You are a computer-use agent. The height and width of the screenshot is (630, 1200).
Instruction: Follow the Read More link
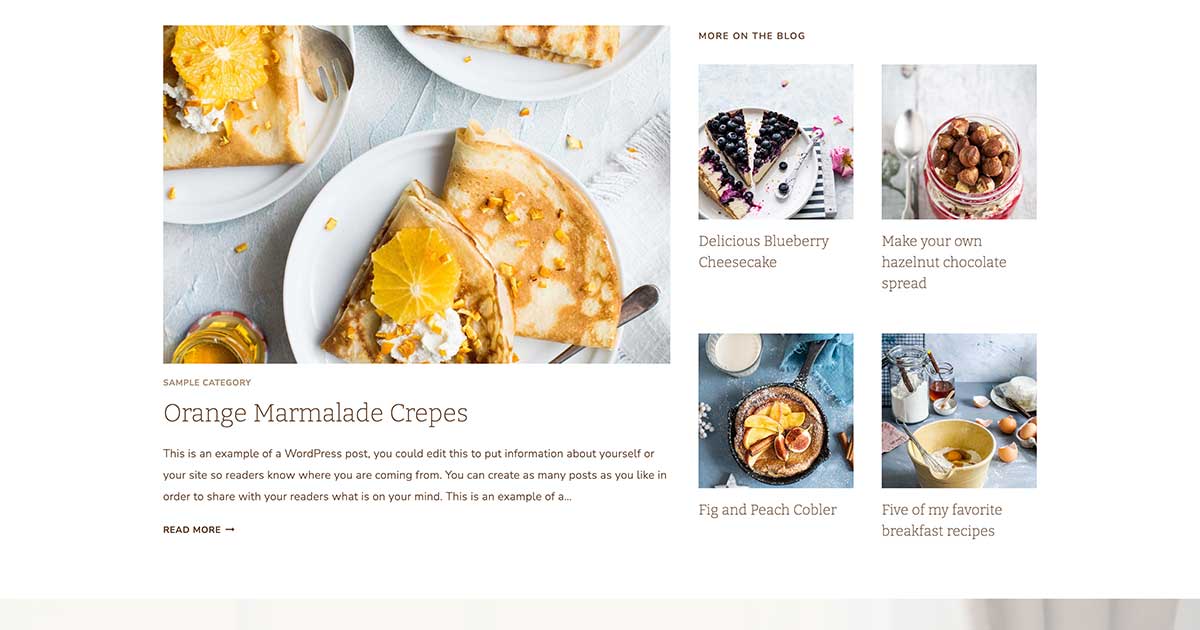[199, 530]
